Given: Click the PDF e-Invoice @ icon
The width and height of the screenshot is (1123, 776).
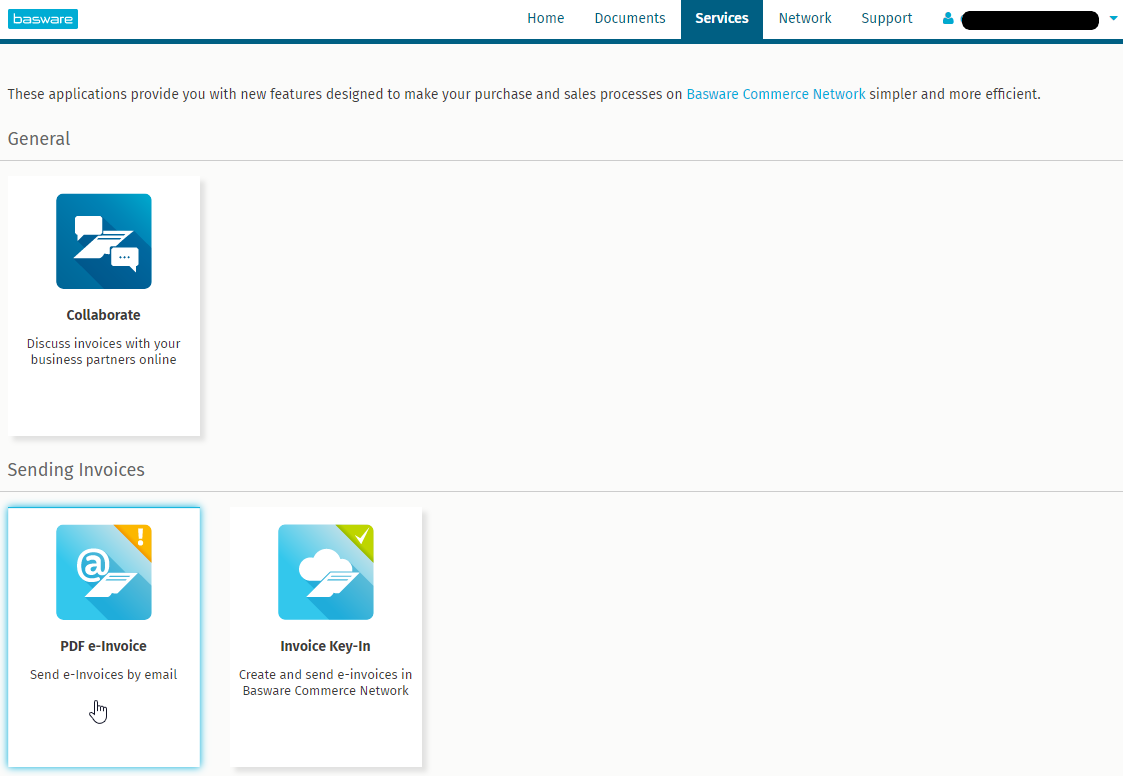Looking at the screenshot, I should pyautogui.click(x=103, y=572).
